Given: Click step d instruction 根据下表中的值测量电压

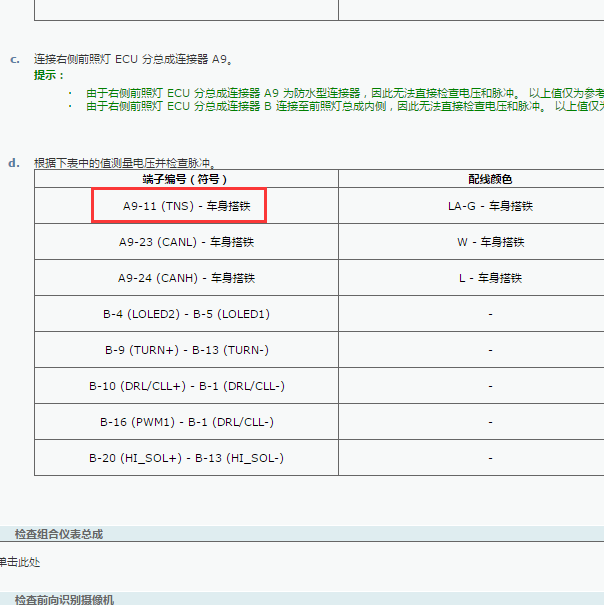Looking at the screenshot, I should (x=124, y=163).
